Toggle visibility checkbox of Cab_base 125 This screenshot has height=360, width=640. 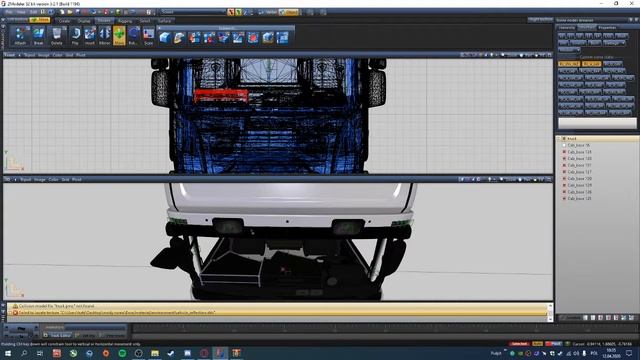point(564,198)
